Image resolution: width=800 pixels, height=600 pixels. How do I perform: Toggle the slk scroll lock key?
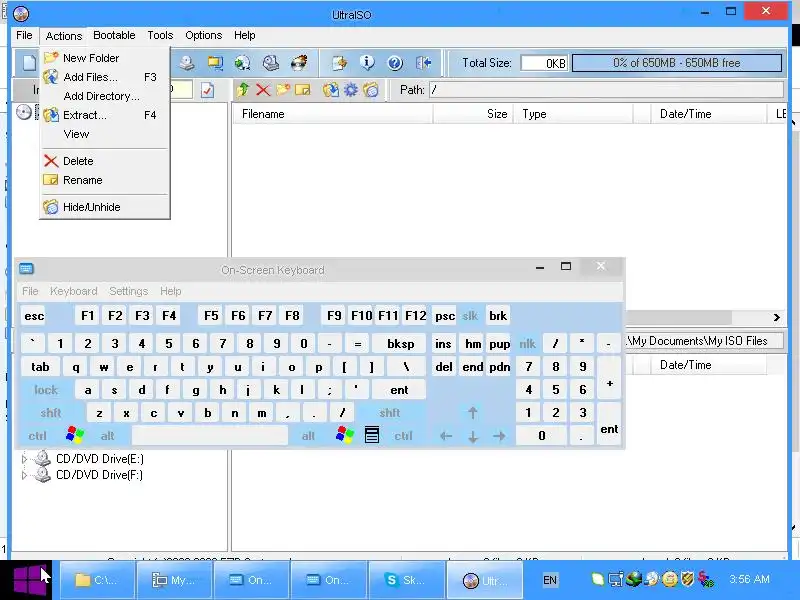[470, 316]
